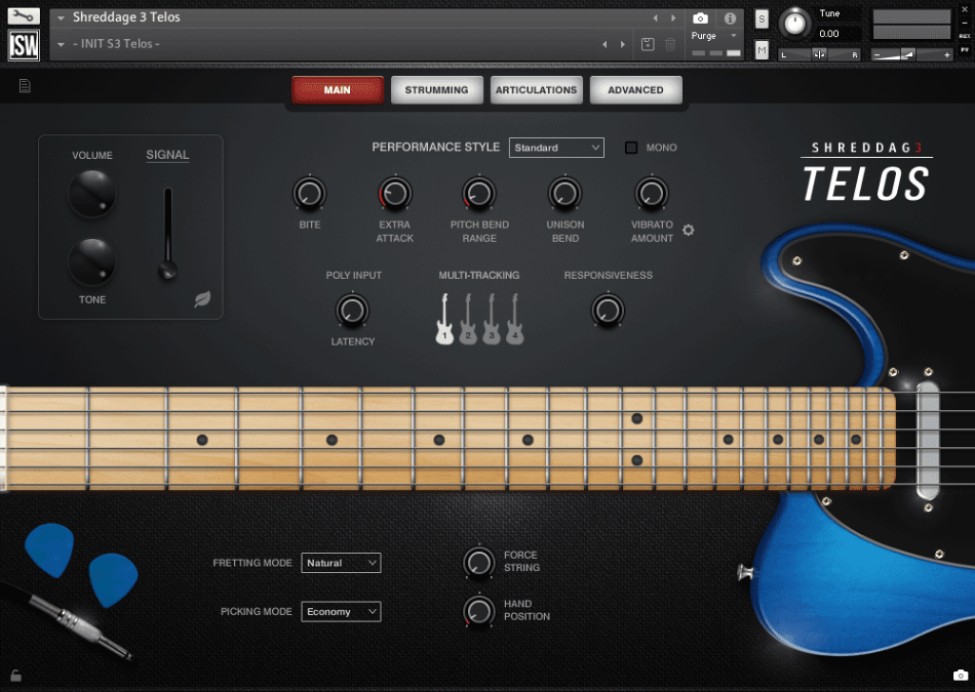
Task: Open the Performance Style dropdown
Action: point(557,147)
